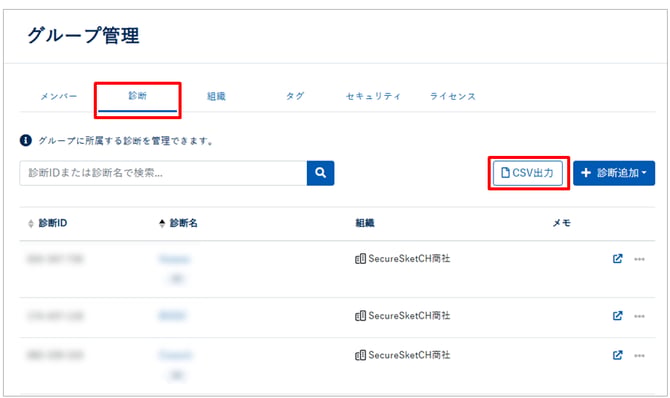
Task: Click the info icon beside the group description
Action: click(x=26, y=140)
